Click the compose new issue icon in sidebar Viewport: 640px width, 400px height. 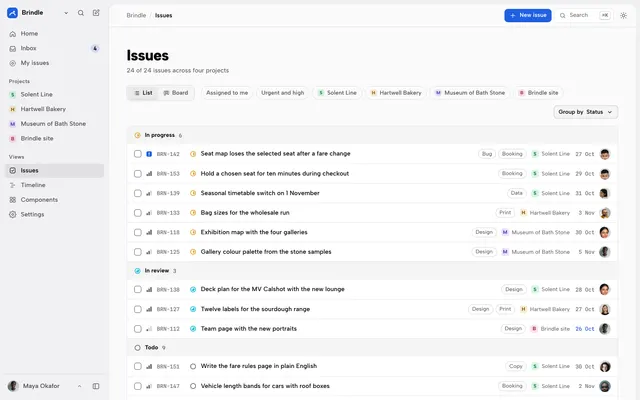click(x=96, y=13)
